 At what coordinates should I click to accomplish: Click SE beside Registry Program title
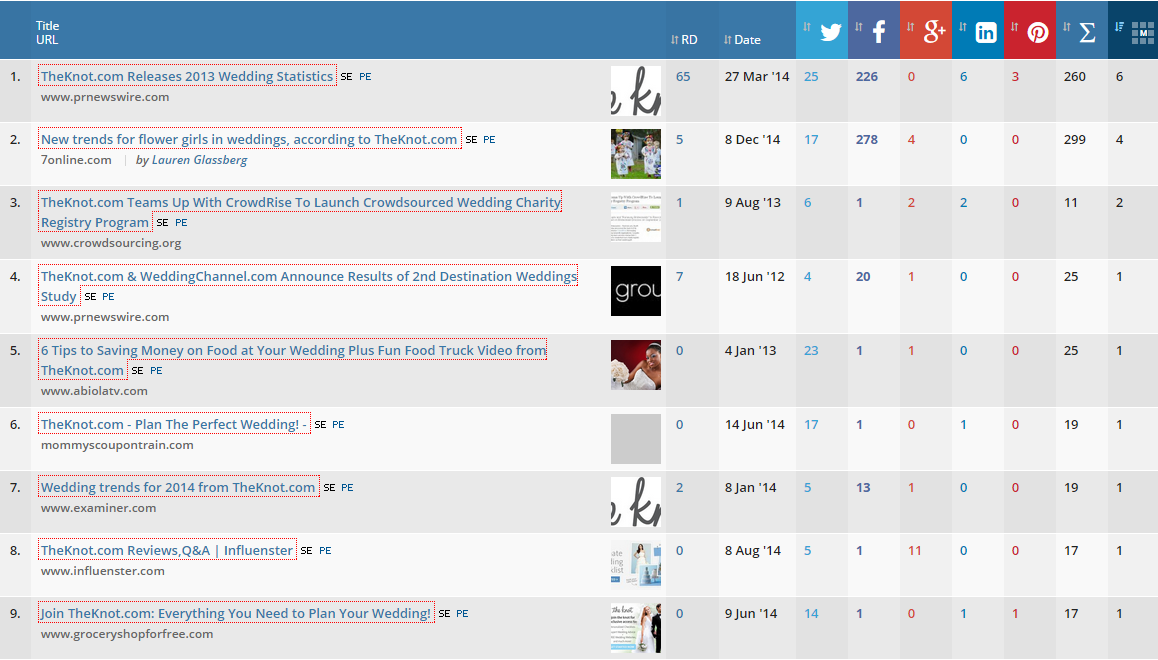162,223
